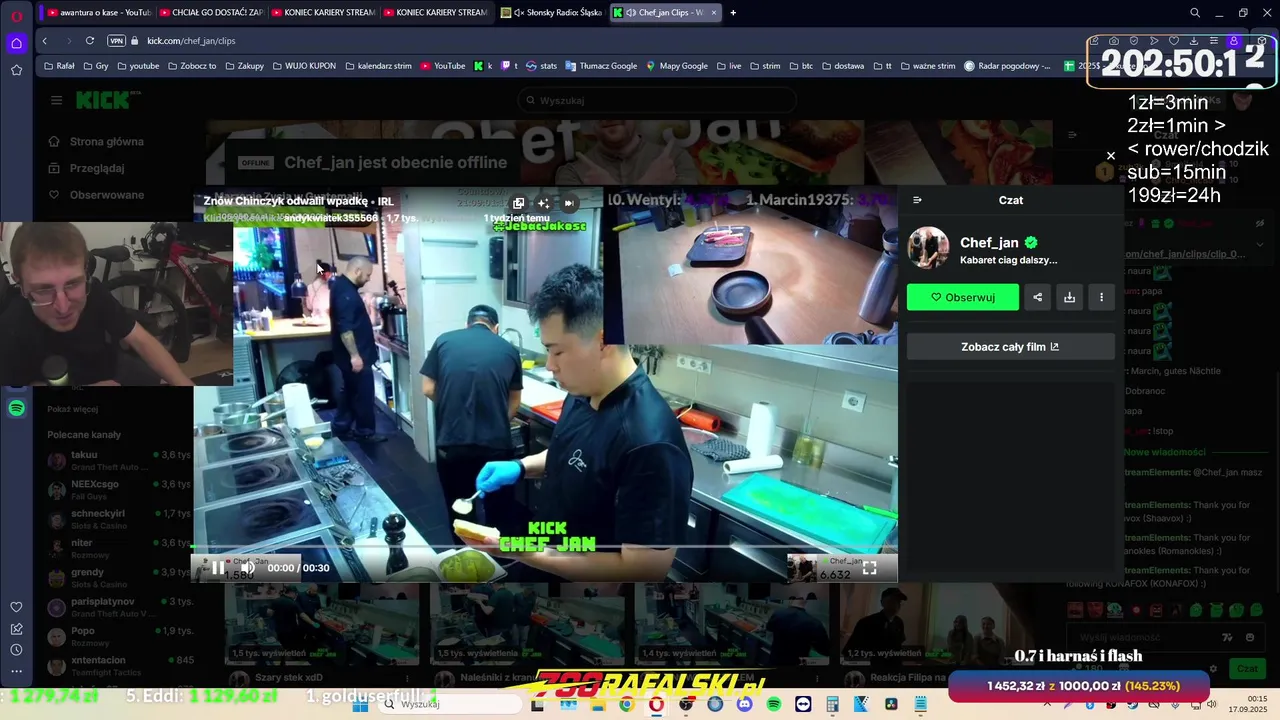1280x720 pixels.
Task: Click the sparkle icon atop the clip
Action: [x=543, y=203]
